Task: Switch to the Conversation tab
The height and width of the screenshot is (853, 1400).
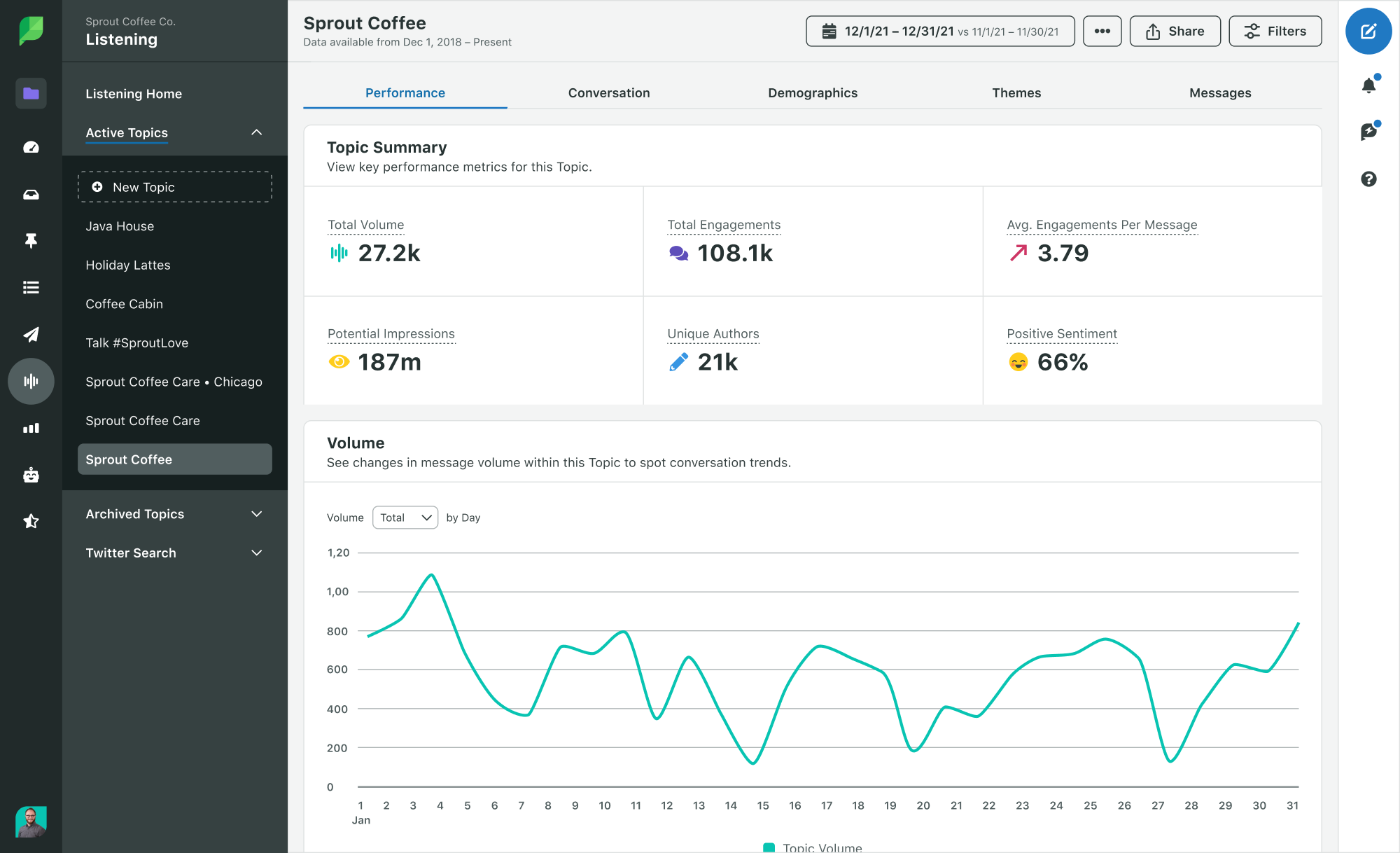Action: tap(609, 92)
